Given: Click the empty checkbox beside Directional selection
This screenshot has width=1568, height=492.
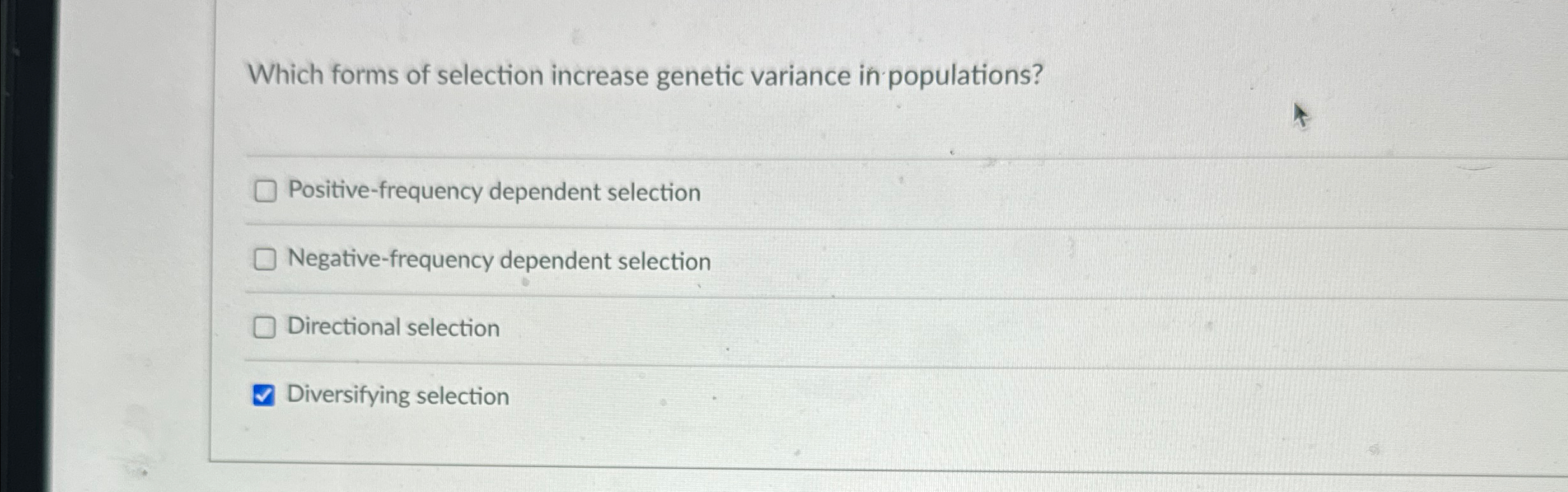Looking at the screenshot, I should [x=265, y=328].
